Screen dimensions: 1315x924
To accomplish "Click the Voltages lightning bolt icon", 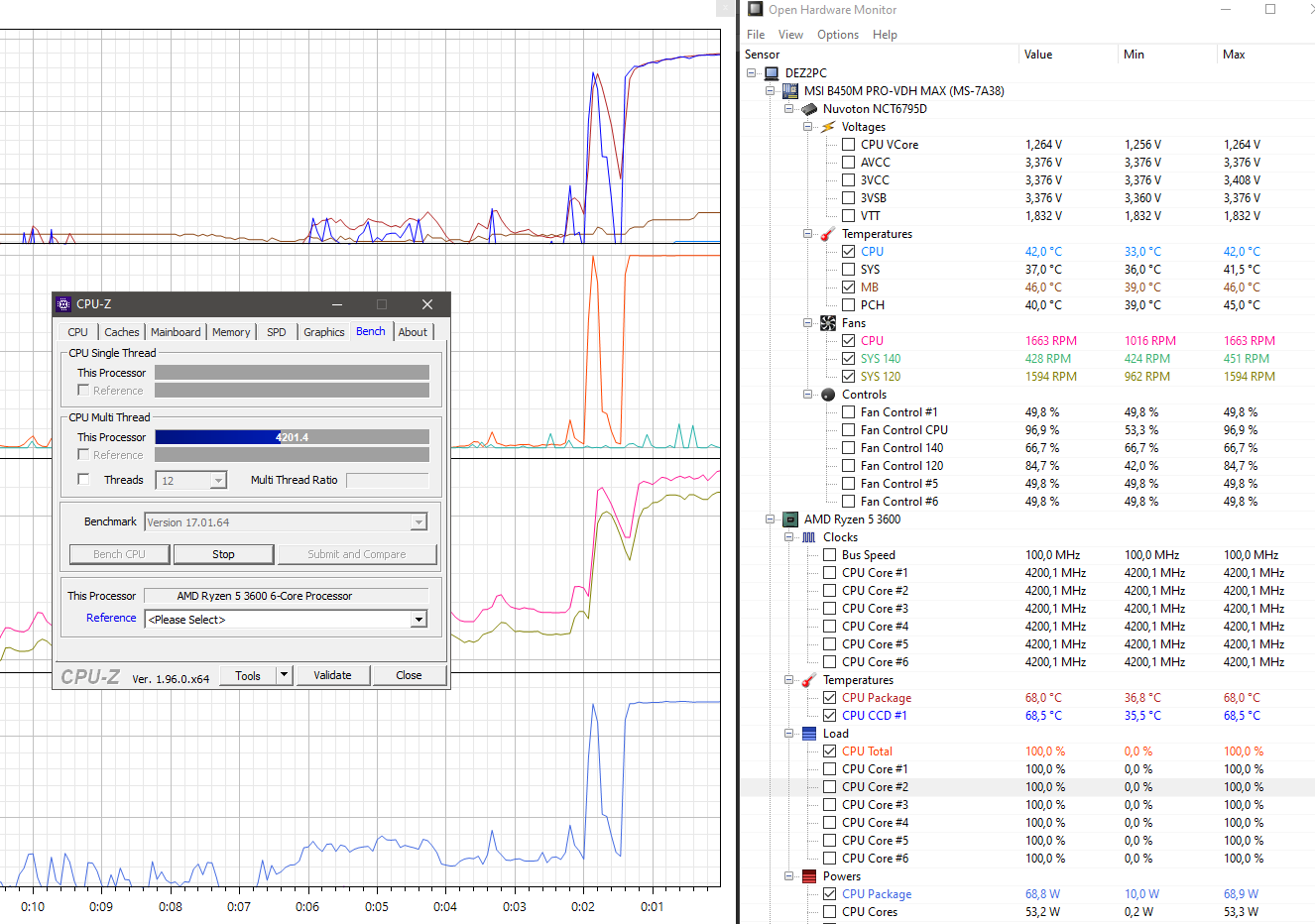I will 828,127.
